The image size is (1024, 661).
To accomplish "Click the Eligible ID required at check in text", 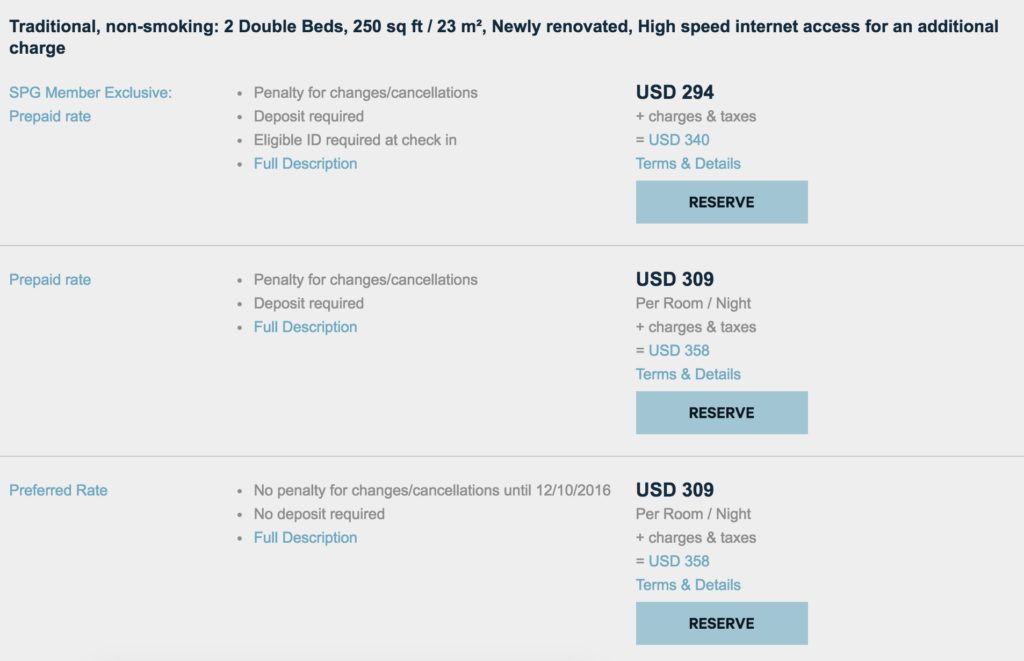I will click(355, 140).
